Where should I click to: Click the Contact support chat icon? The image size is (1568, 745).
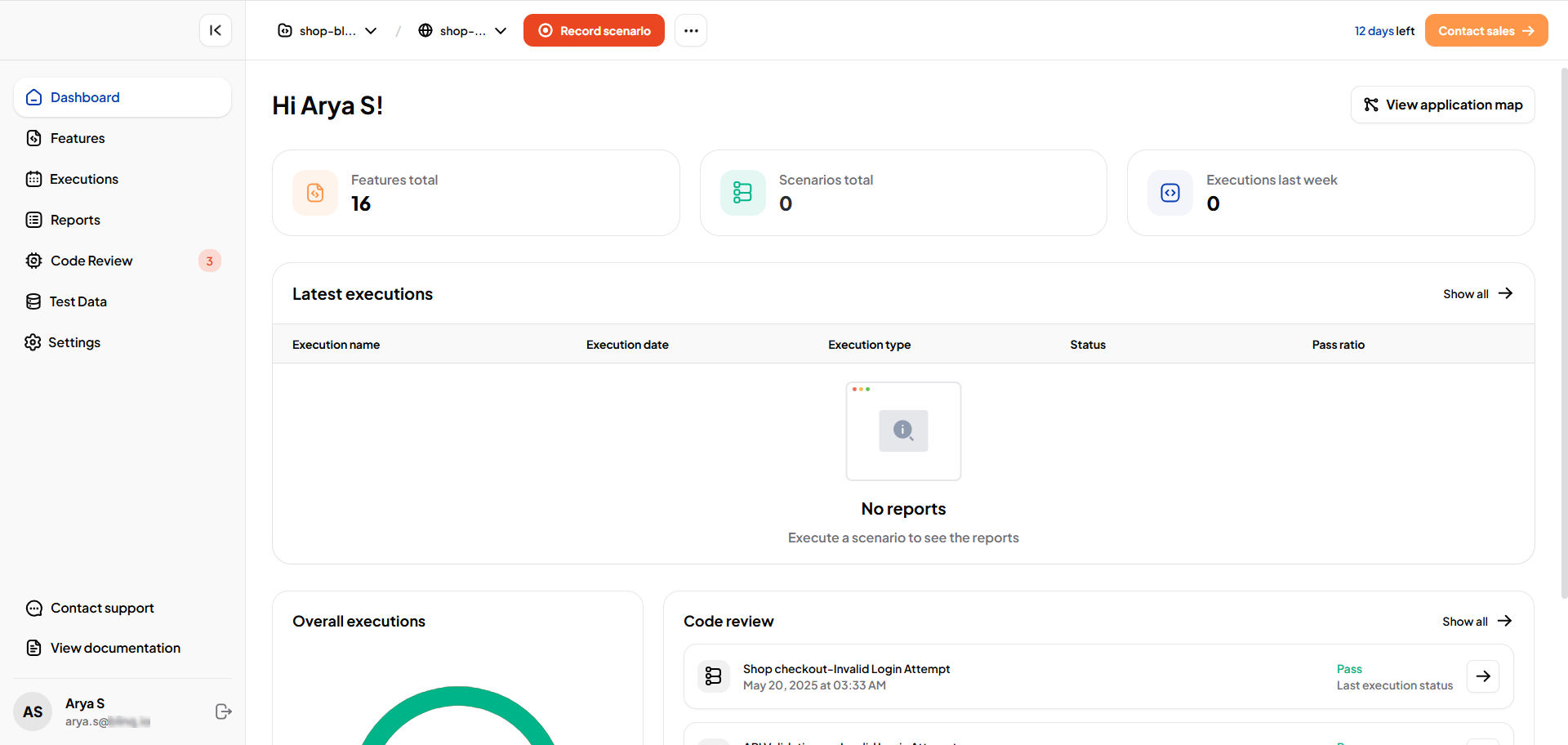tap(33, 608)
